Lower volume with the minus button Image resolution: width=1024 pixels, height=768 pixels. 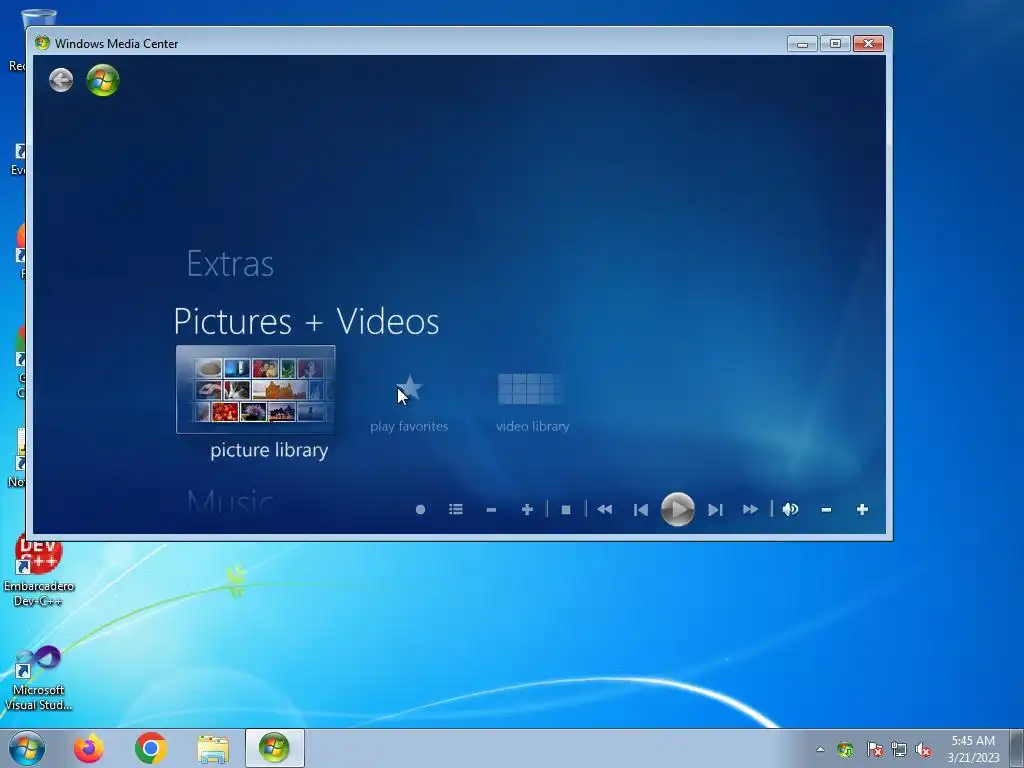[x=826, y=509]
